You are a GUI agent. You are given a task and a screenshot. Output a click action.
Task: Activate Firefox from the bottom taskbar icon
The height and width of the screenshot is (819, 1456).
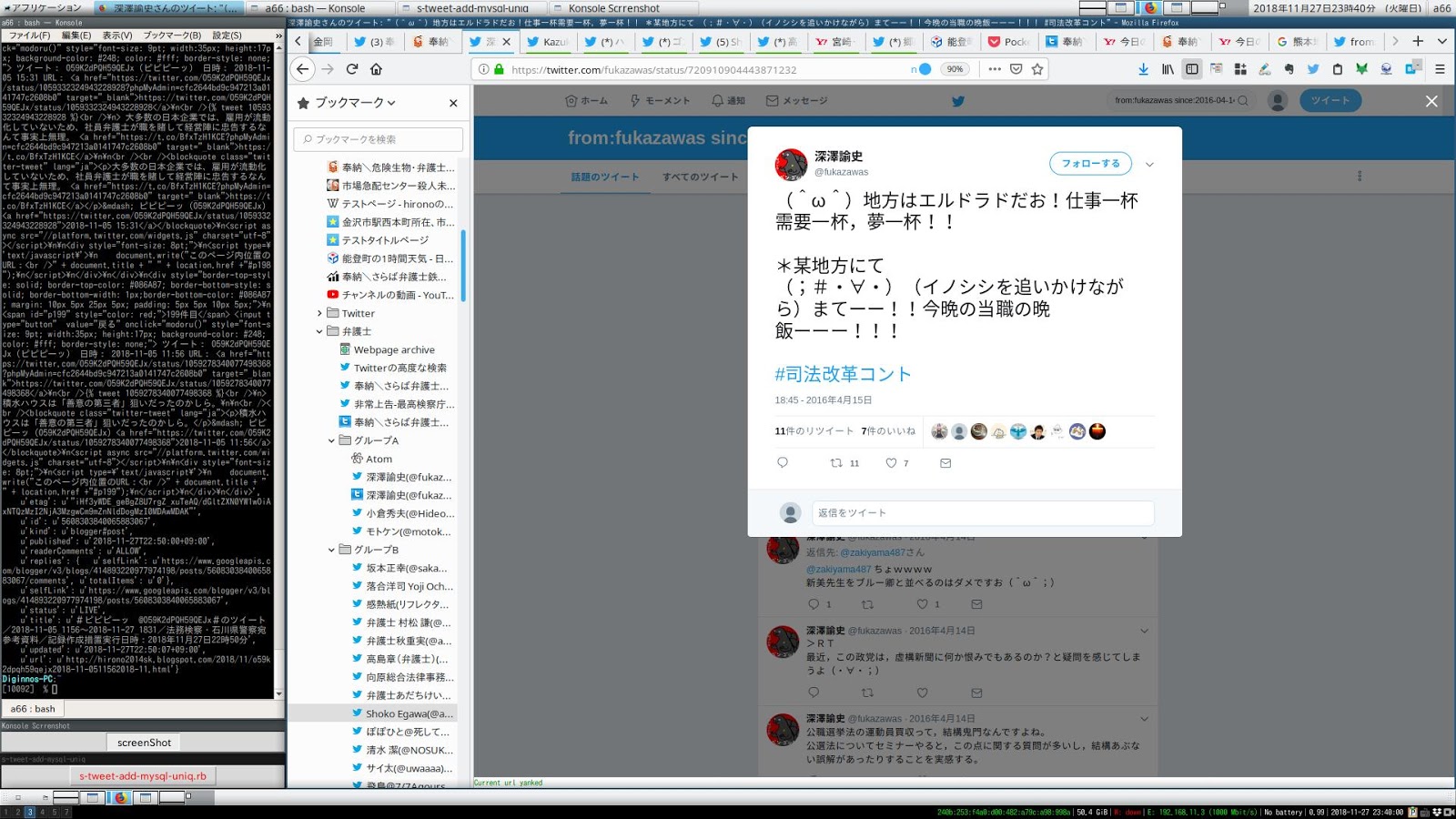pos(119,797)
